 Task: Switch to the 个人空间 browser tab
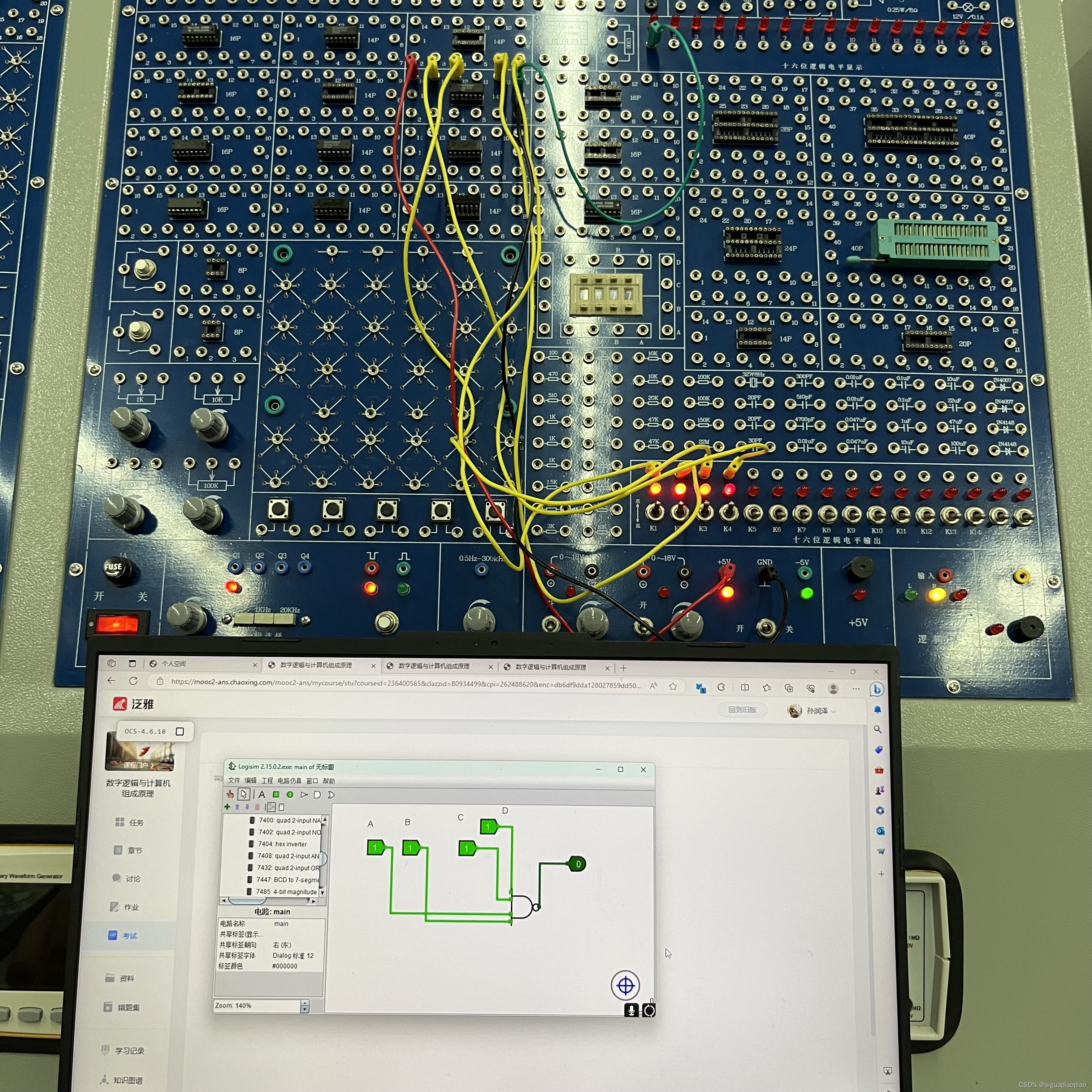tap(174, 664)
